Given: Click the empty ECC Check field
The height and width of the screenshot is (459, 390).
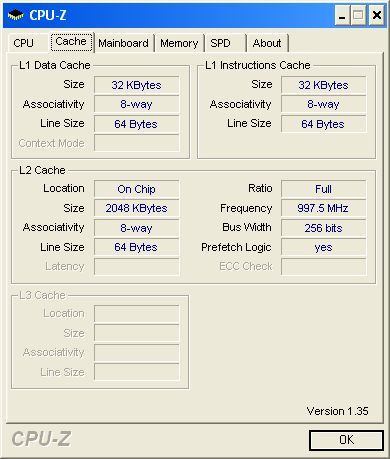Looking at the screenshot, I should point(323,267).
